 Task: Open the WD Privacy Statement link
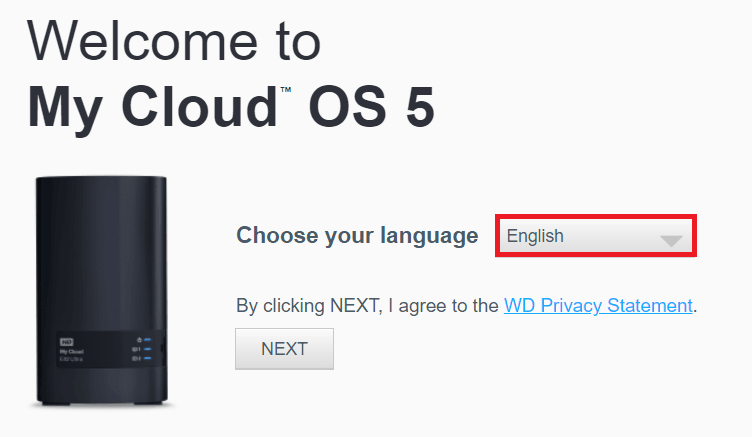(598, 305)
